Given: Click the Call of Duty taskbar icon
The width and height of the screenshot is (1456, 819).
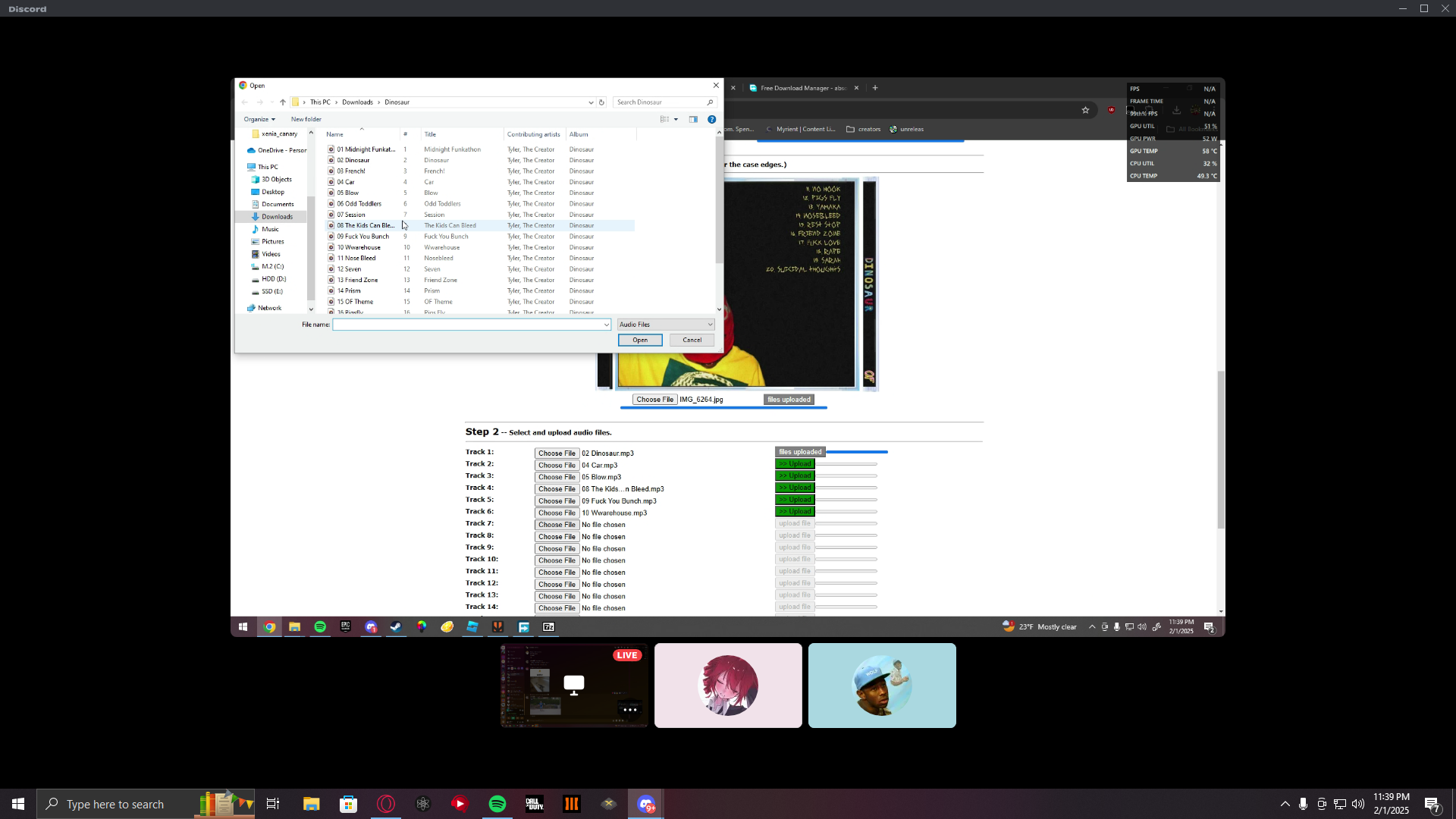Looking at the screenshot, I should [535, 804].
